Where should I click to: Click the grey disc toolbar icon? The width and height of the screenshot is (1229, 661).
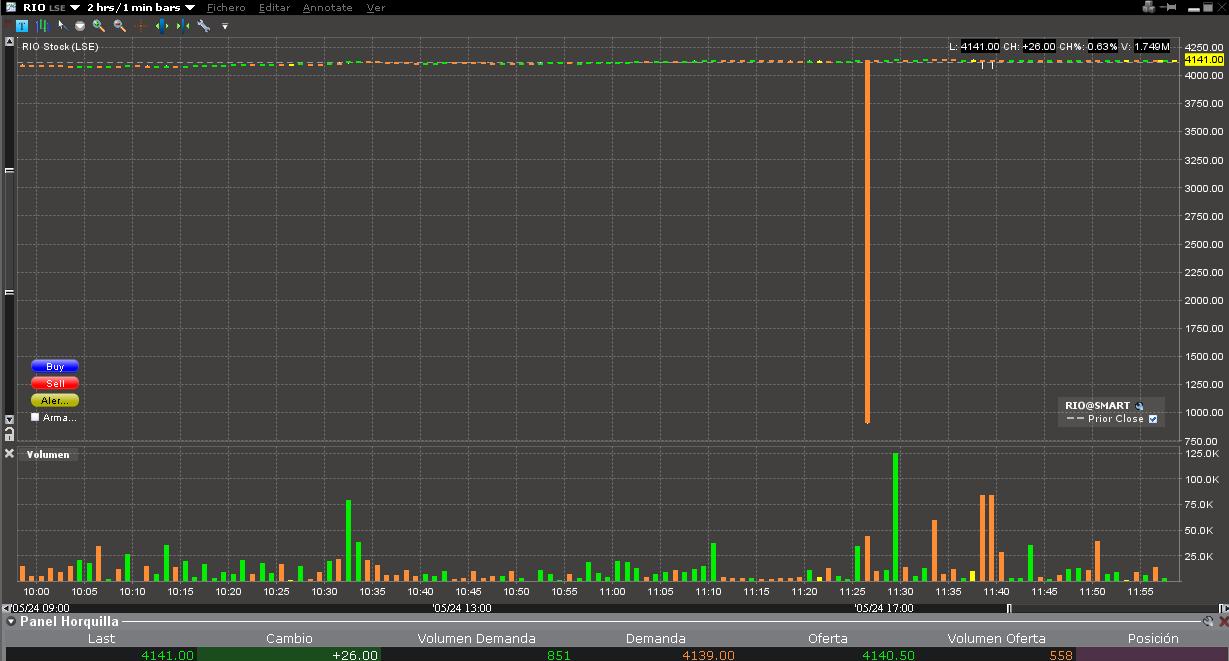click(x=80, y=26)
